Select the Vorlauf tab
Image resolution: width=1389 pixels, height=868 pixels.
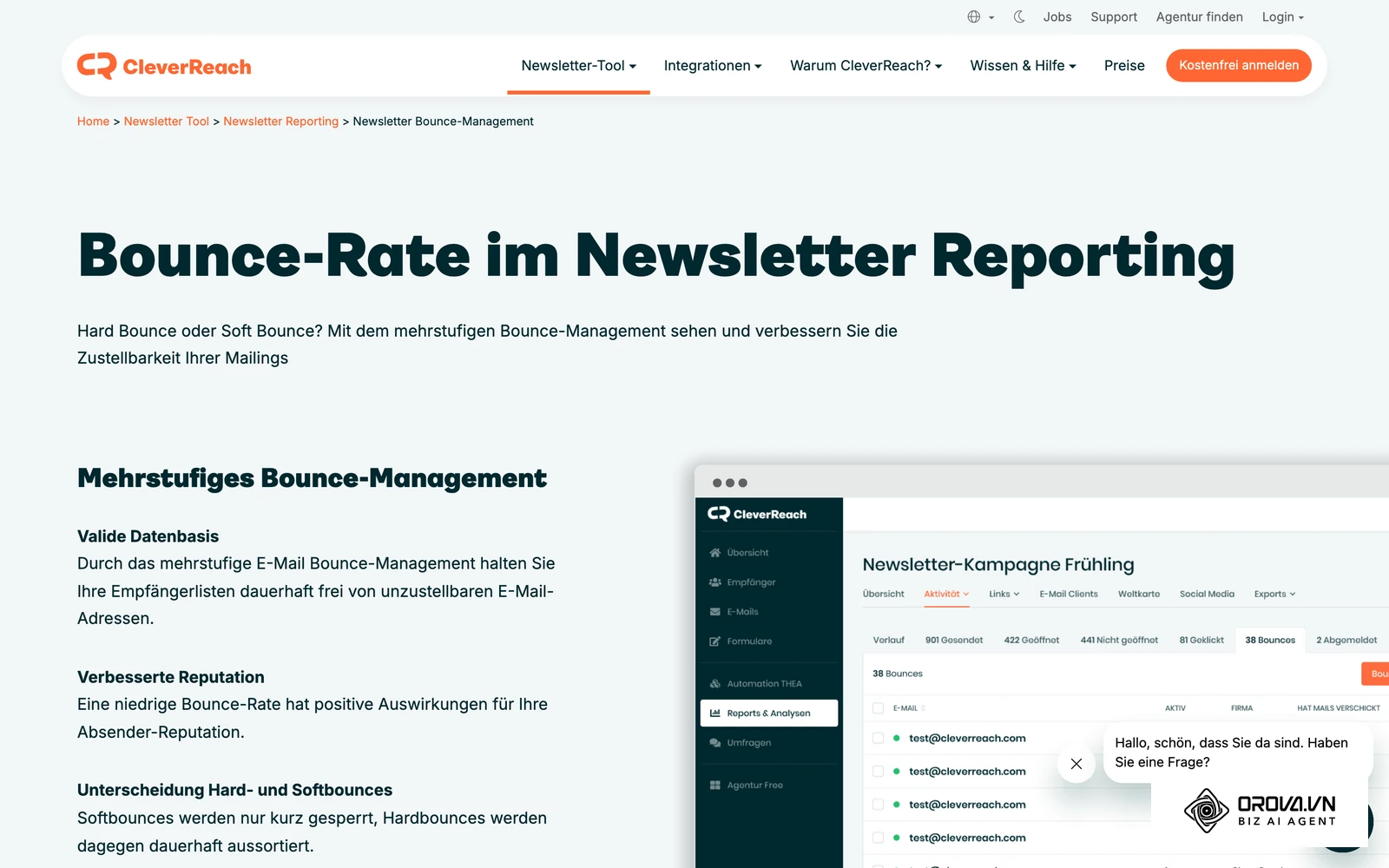(x=888, y=641)
